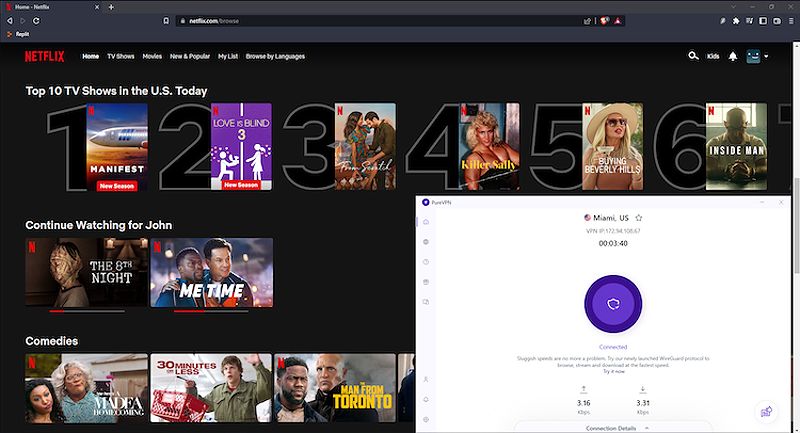This screenshot has width=800, height=433.
Task: Click Me Time progress bar
Action: pyautogui.click(x=211, y=311)
